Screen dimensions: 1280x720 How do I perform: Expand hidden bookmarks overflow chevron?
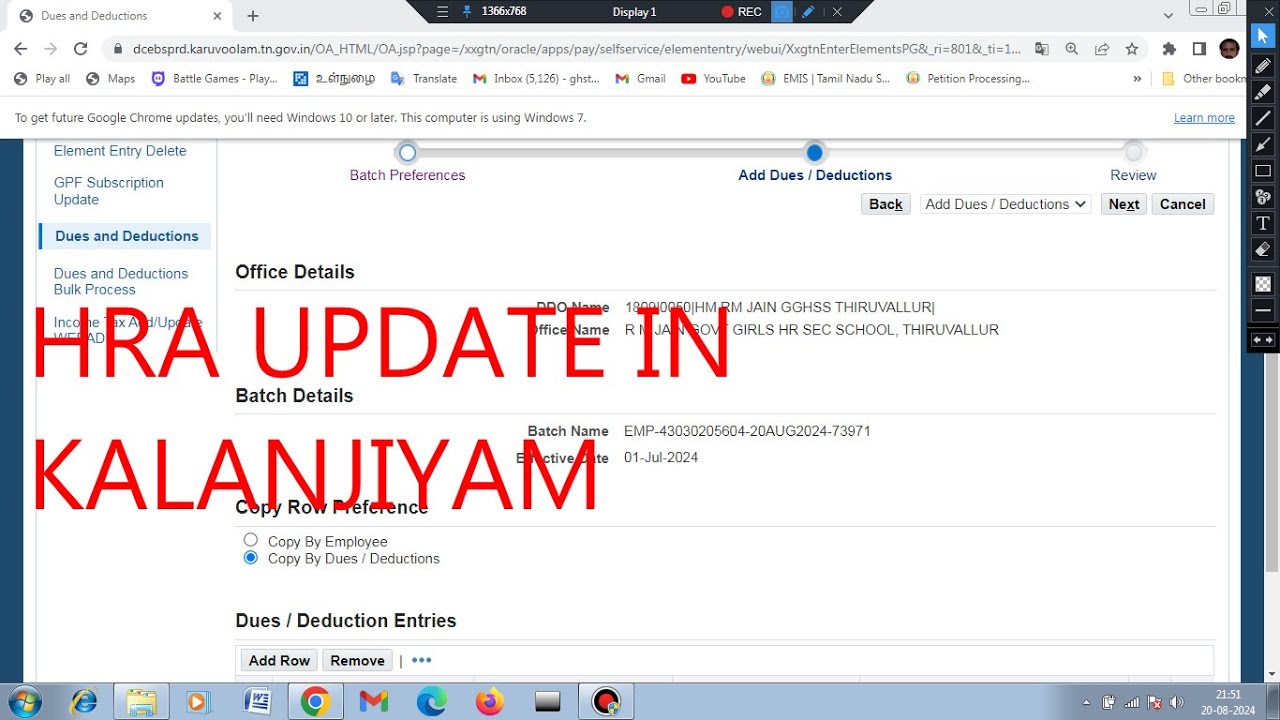[x=1137, y=78]
